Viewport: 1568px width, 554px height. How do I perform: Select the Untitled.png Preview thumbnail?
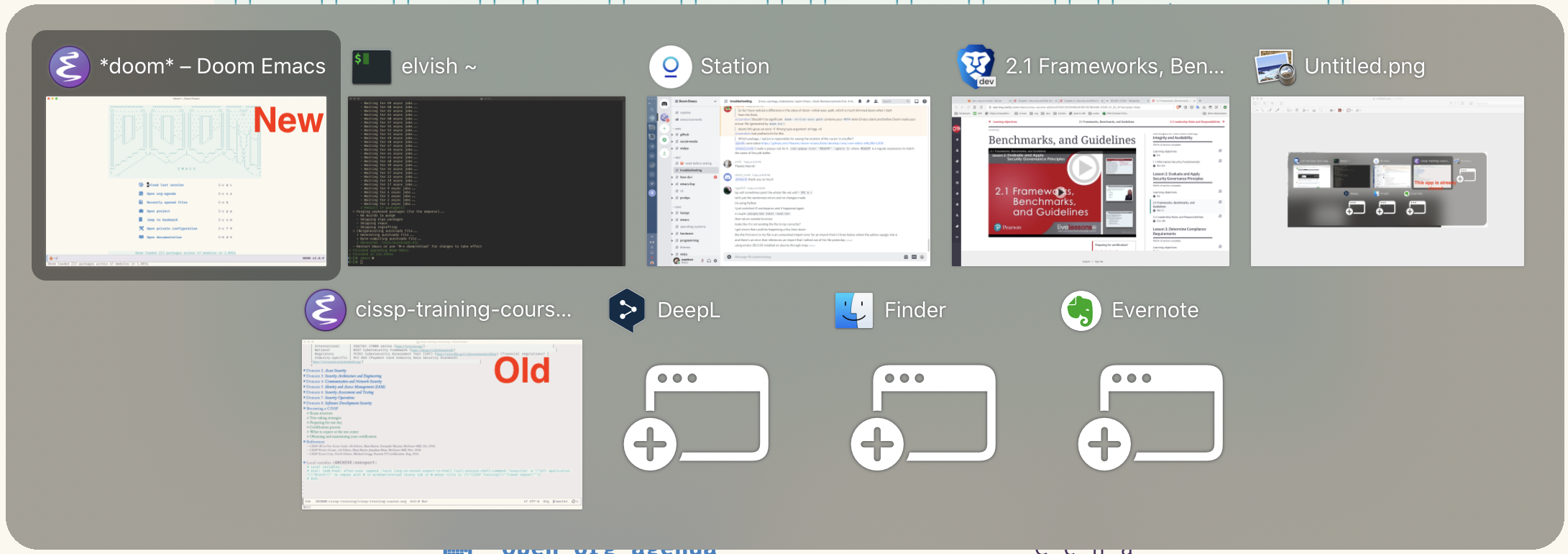pyautogui.click(x=1388, y=181)
